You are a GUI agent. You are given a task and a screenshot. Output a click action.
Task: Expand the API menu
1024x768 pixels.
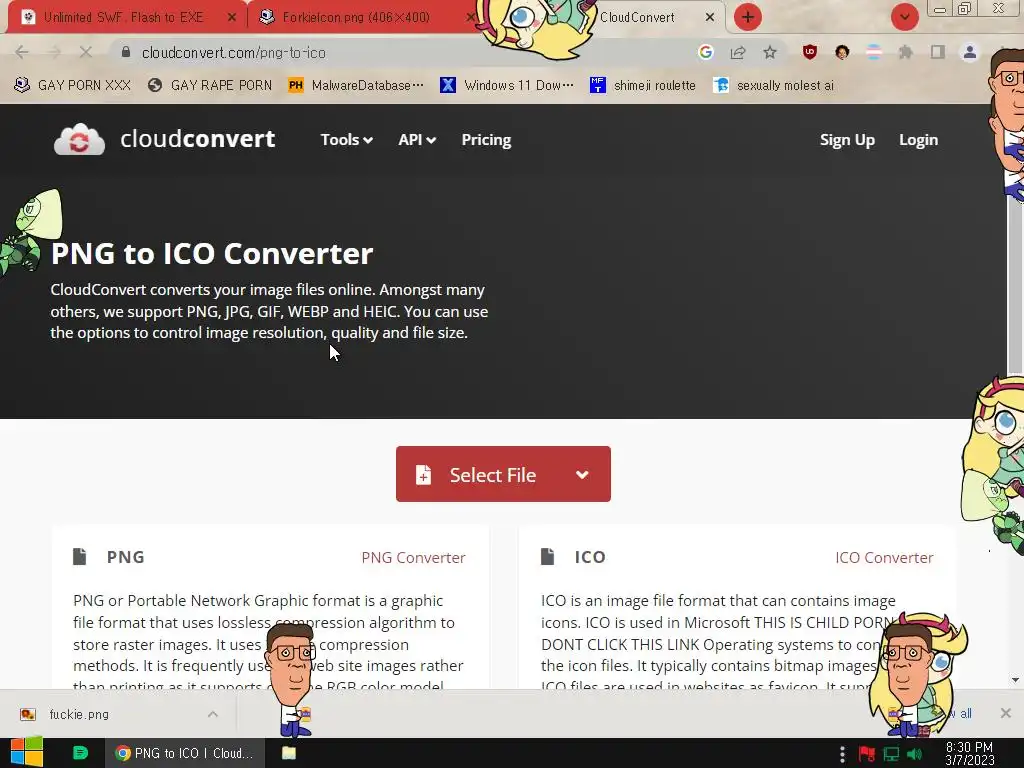coord(417,140)
